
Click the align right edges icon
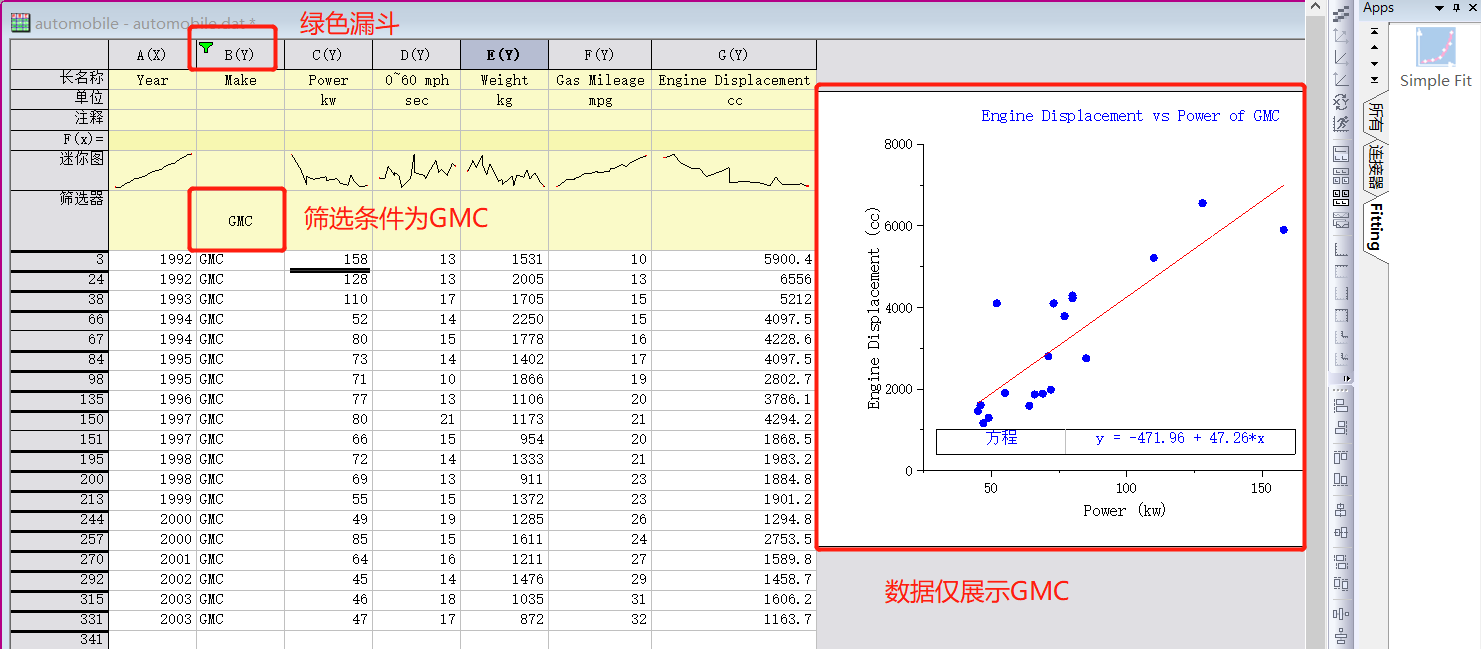click(1341, 426)
